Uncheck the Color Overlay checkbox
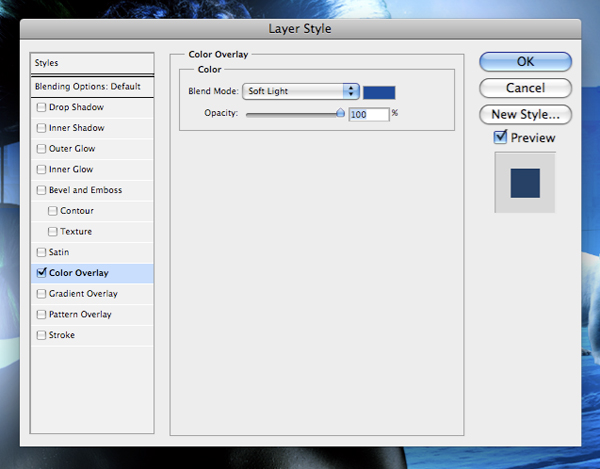Screen dimensions: 600x469 [41, 272]
